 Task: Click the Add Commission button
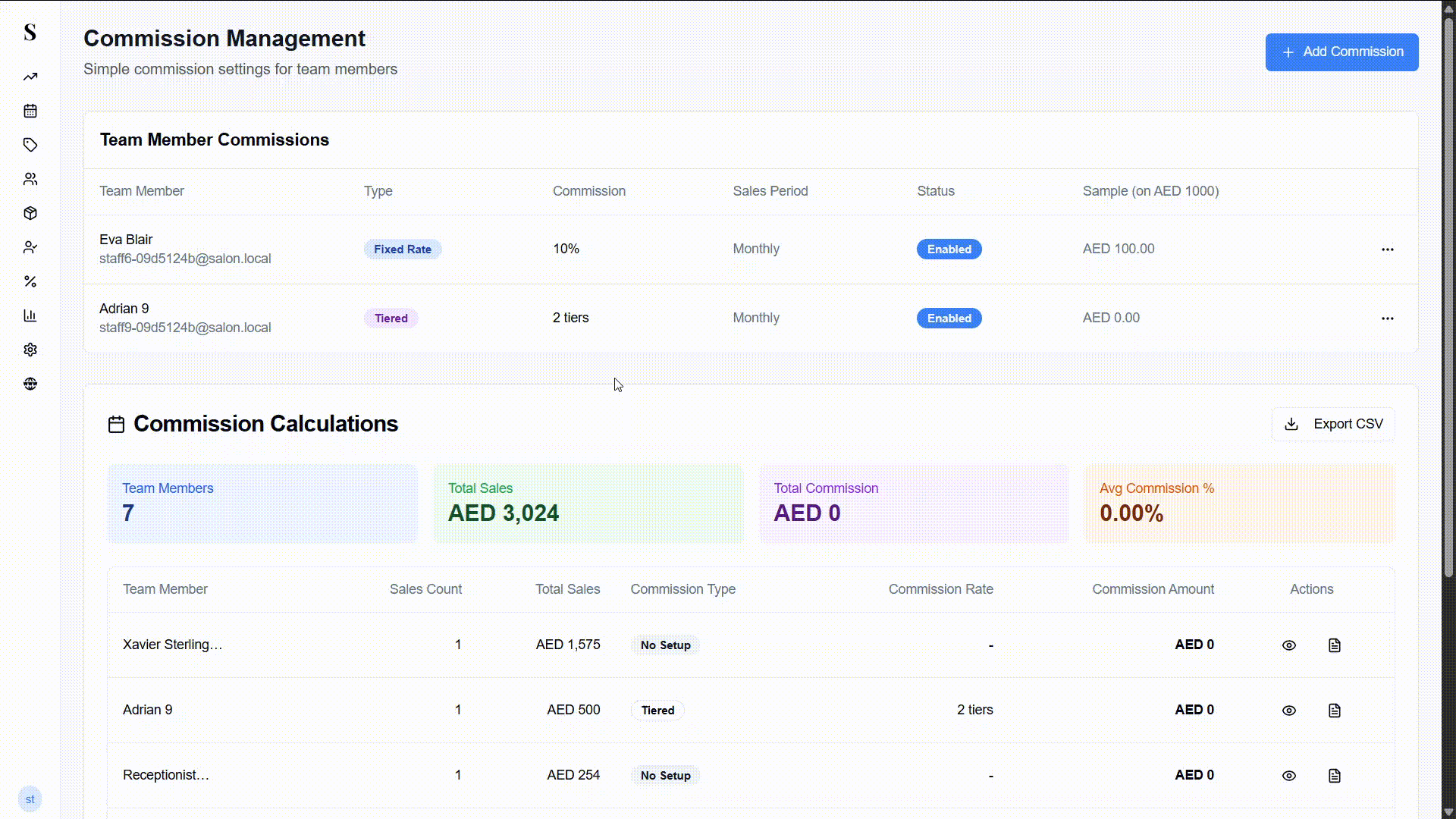point(1341,52)
